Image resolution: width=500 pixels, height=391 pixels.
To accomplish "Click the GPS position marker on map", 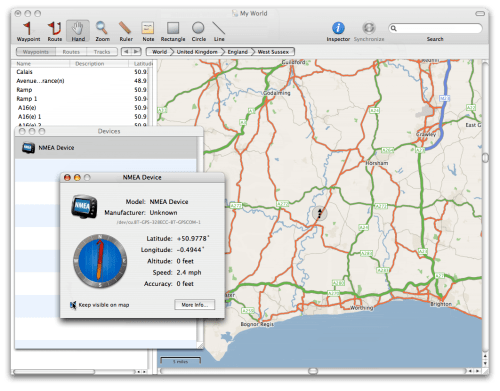I will point(319,213).
